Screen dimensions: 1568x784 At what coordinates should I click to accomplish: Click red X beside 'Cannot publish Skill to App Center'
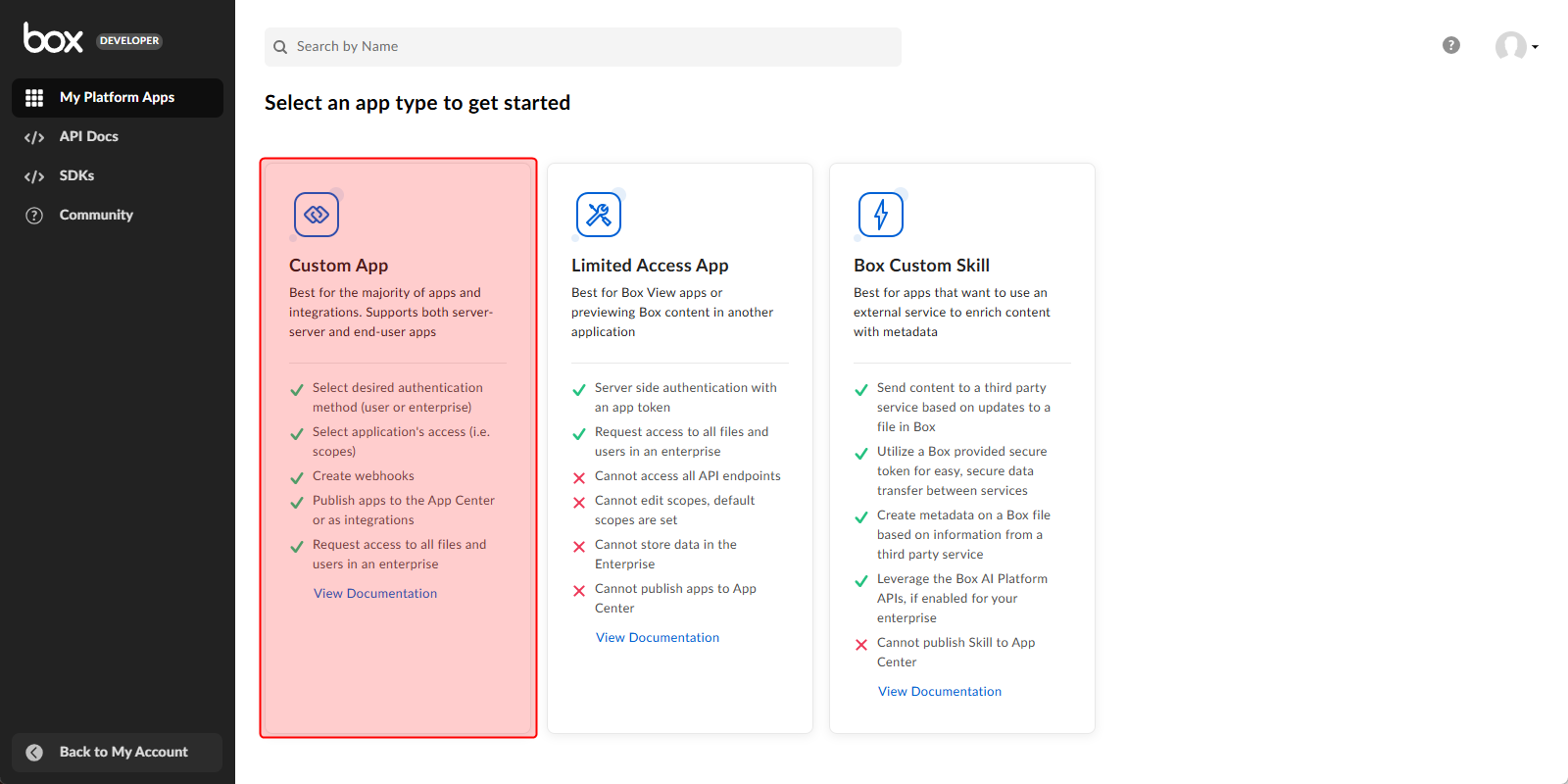point(861,645)
